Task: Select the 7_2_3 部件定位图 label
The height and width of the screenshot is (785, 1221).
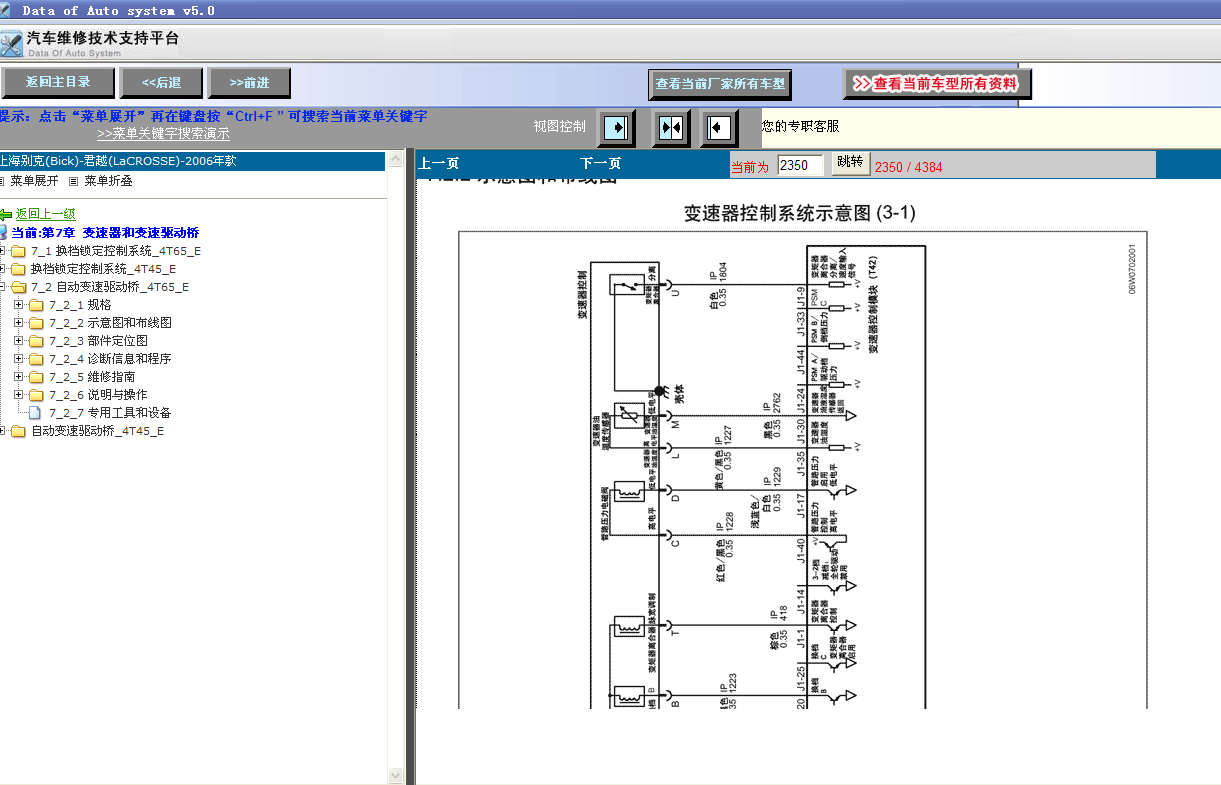Action: pos(98,341)
